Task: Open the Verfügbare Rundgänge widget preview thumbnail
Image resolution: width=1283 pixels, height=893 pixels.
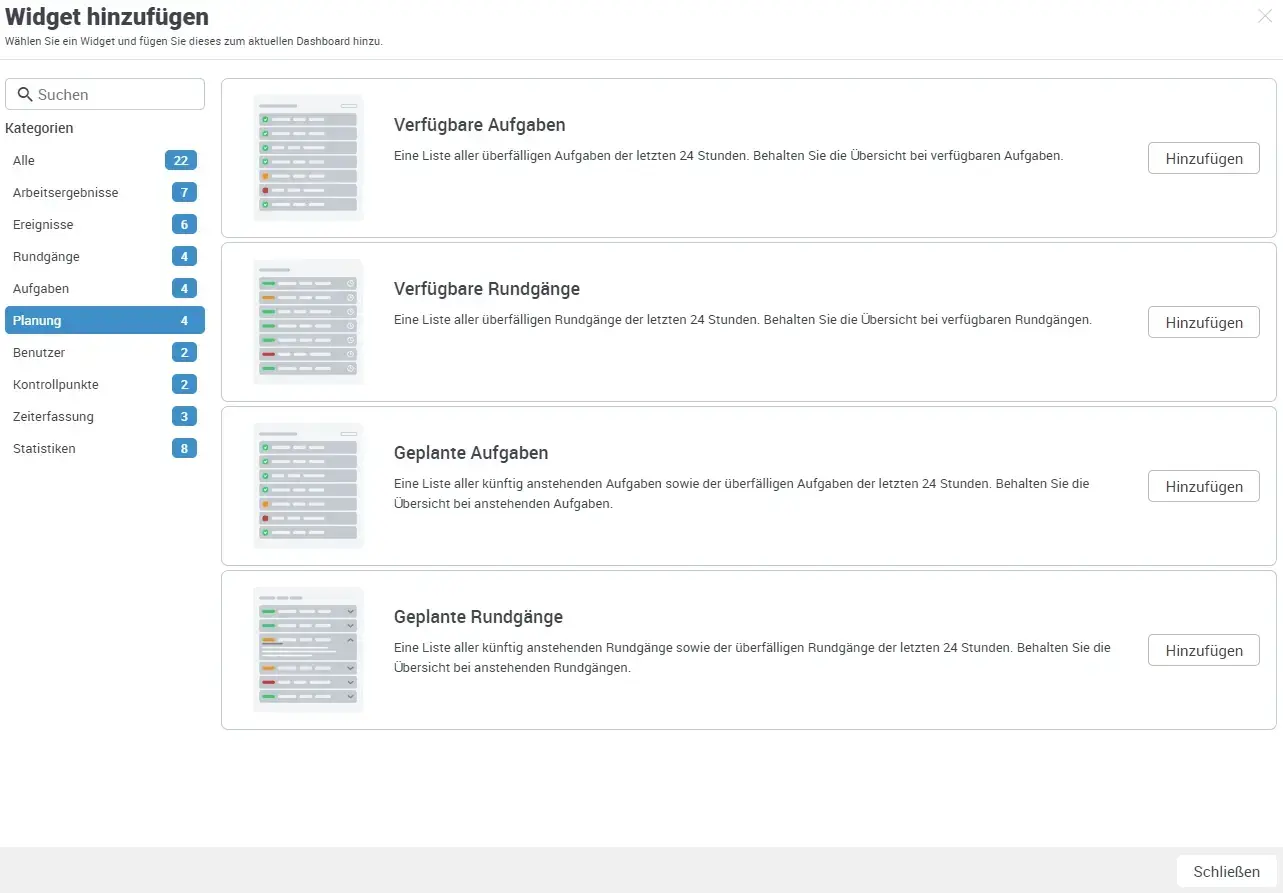Action: [x=308, y=321]
